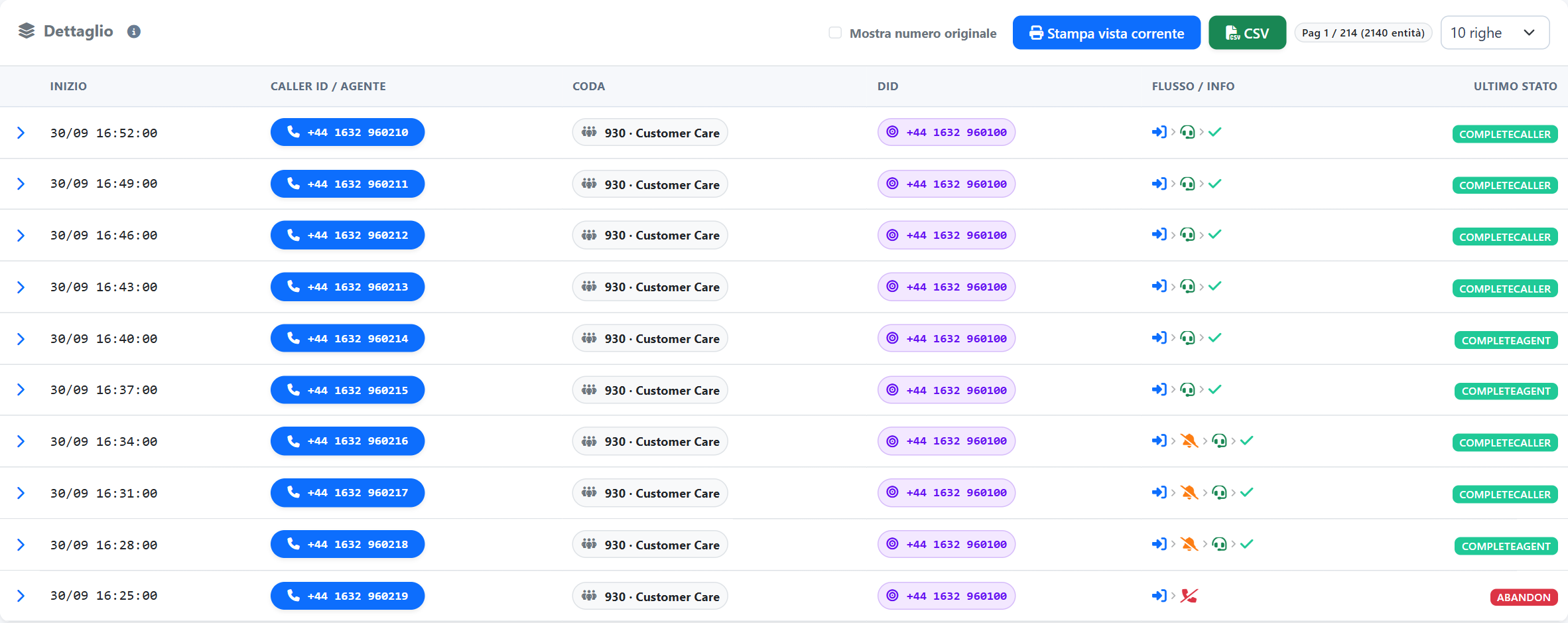
Task: Expand the 30/09 16:25:00 call row
Action: pos(21,596)
